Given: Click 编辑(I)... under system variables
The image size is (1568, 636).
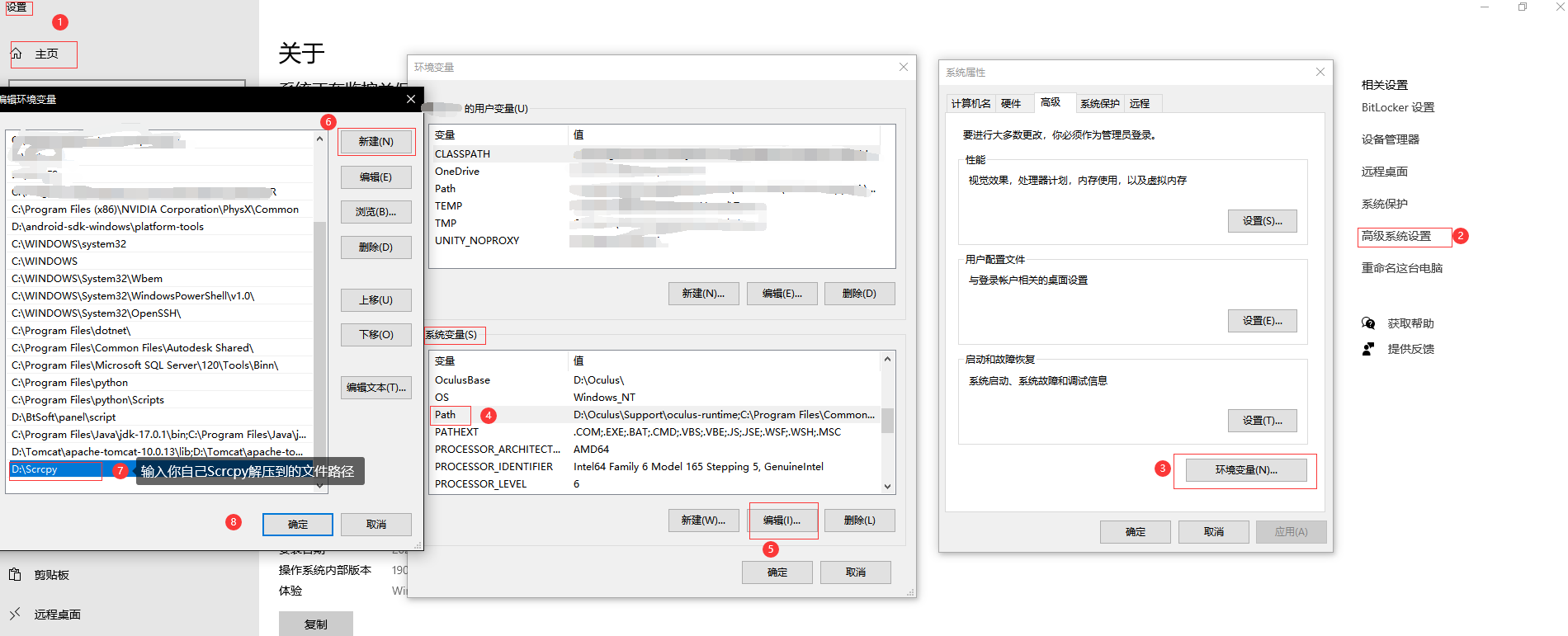Looking at the screenshot, I should (782, 521).
